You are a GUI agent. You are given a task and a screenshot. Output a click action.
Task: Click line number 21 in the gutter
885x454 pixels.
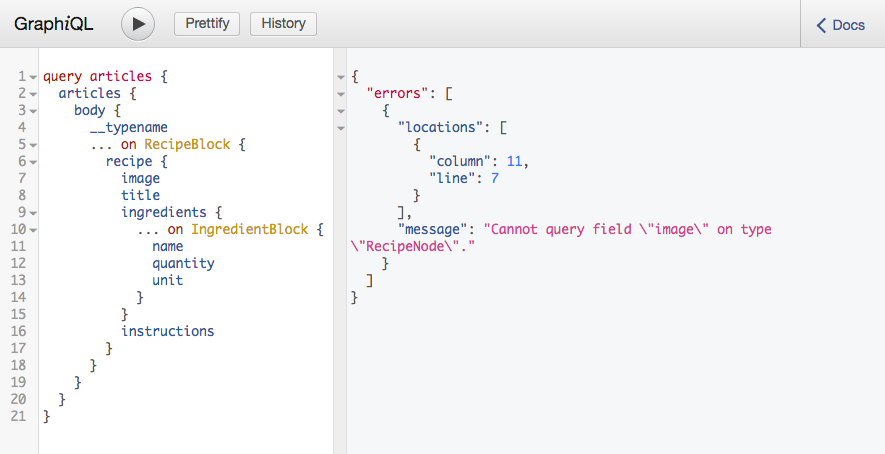pyautogui.click(x=18, y=416)
